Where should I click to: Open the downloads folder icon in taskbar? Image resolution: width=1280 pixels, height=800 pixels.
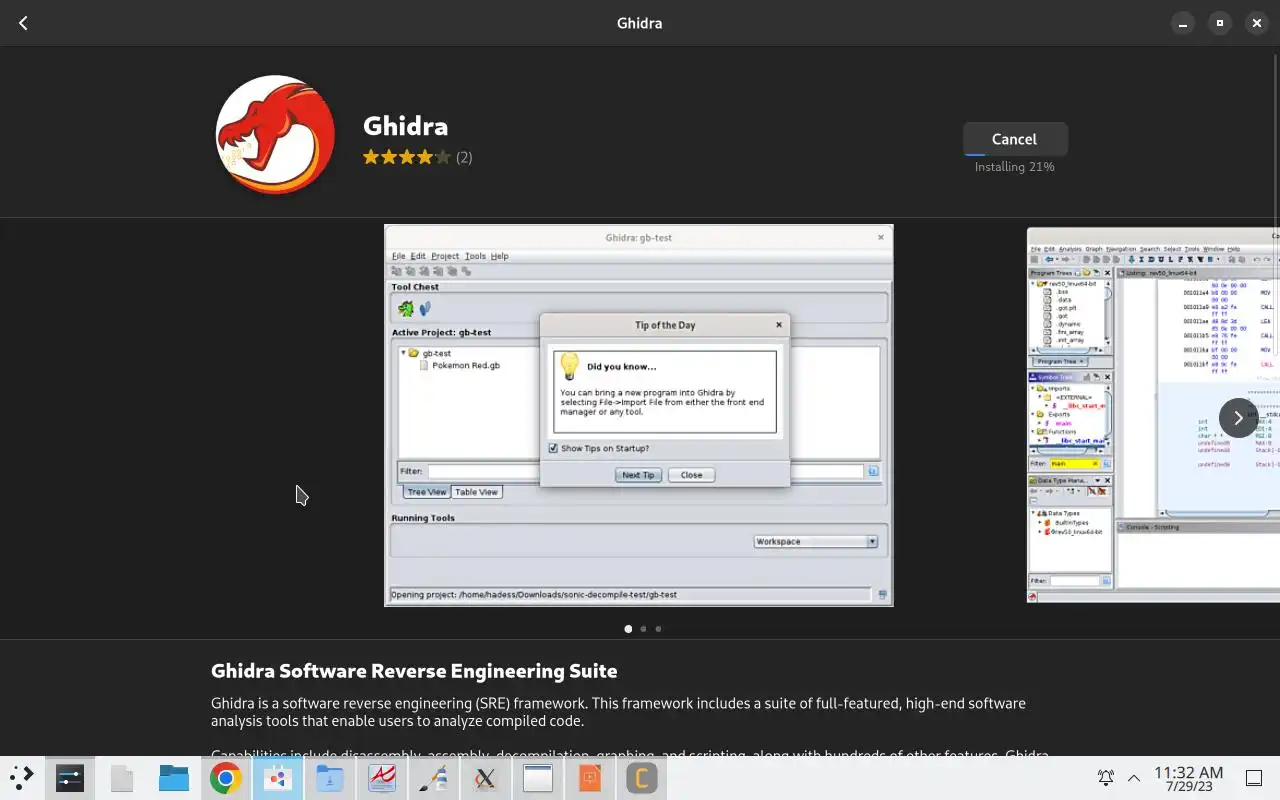330,778
